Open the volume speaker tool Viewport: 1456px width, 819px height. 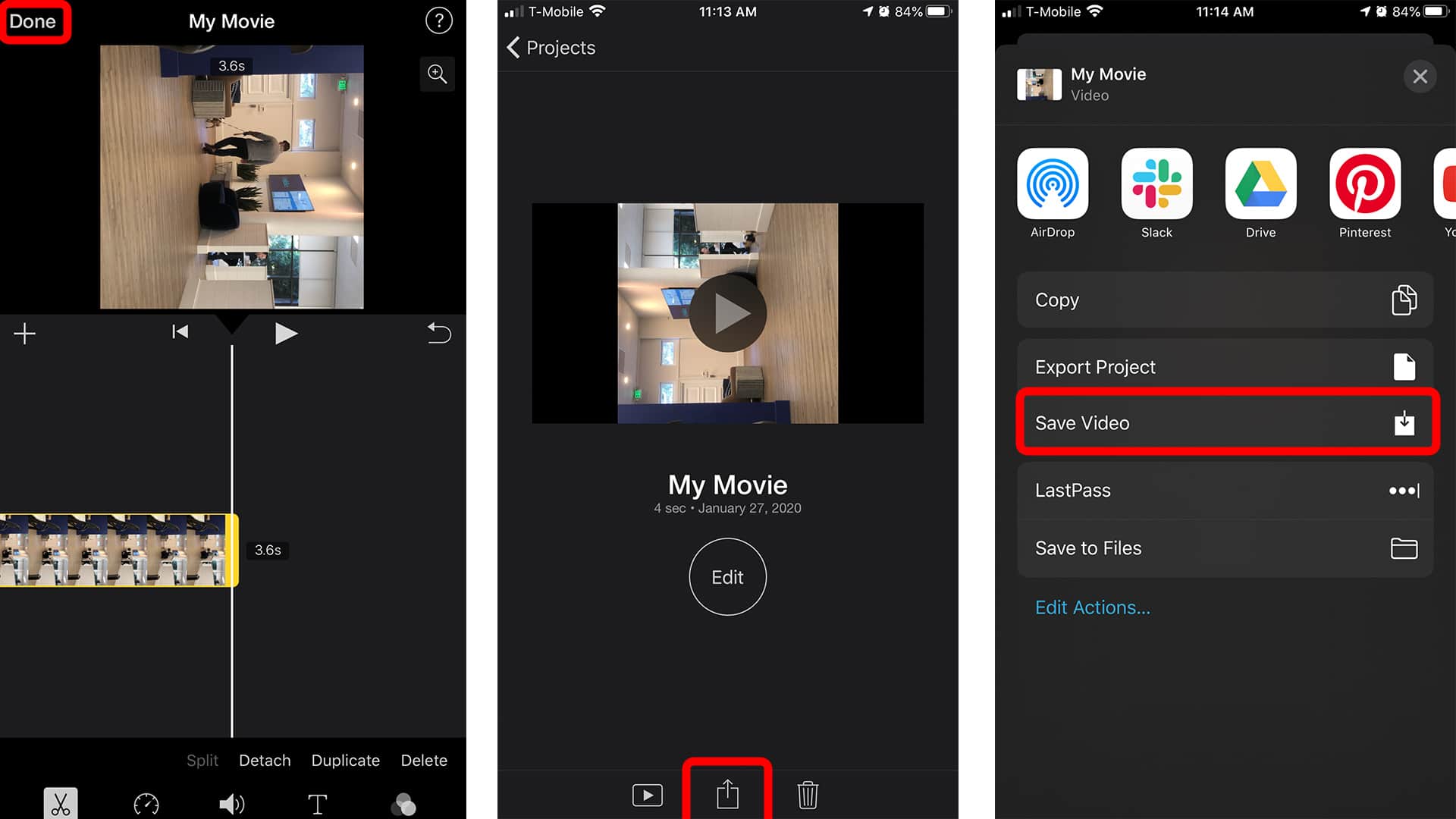pos(232,804)
